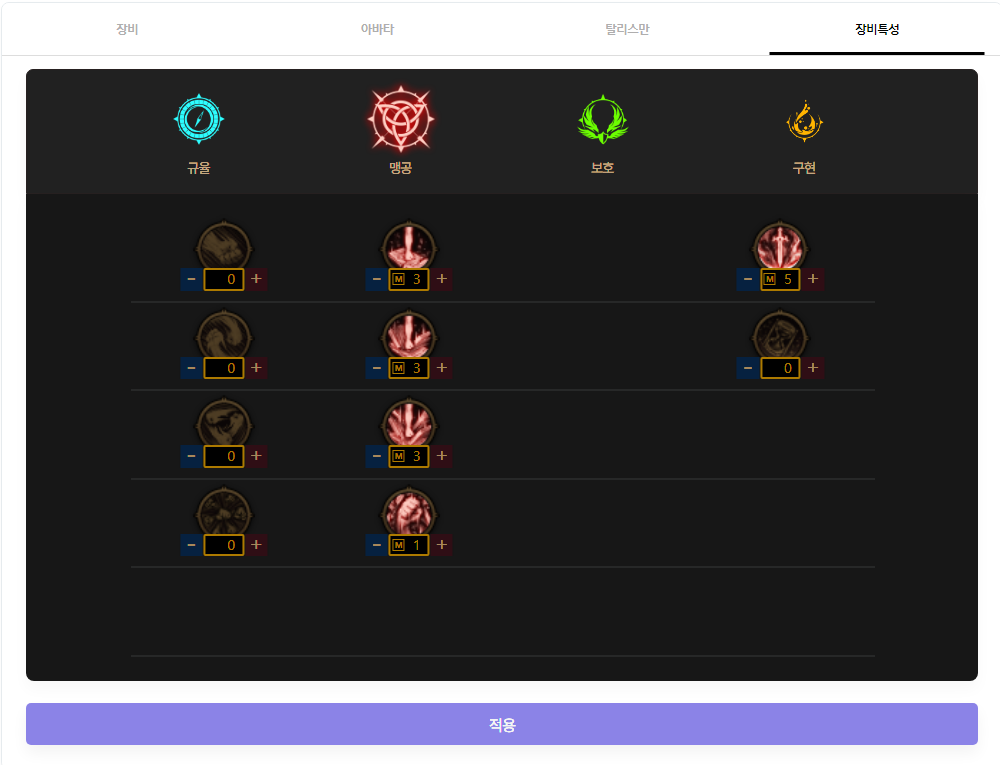Click the fourth 맹공 fist skill icon
The width and height of the screenshot is (1000, 765).
point(409,512)
